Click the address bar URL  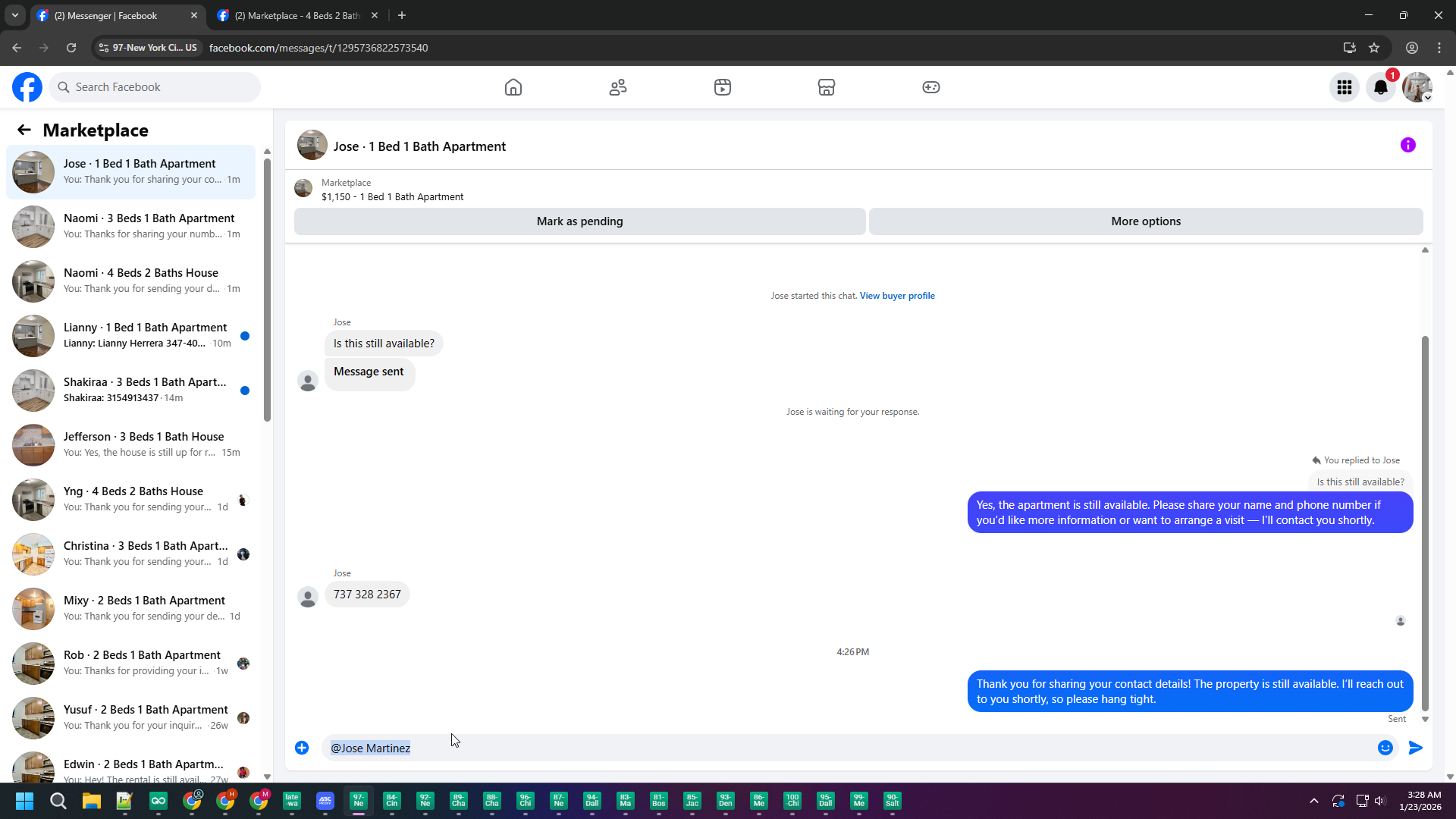[318, 48]
